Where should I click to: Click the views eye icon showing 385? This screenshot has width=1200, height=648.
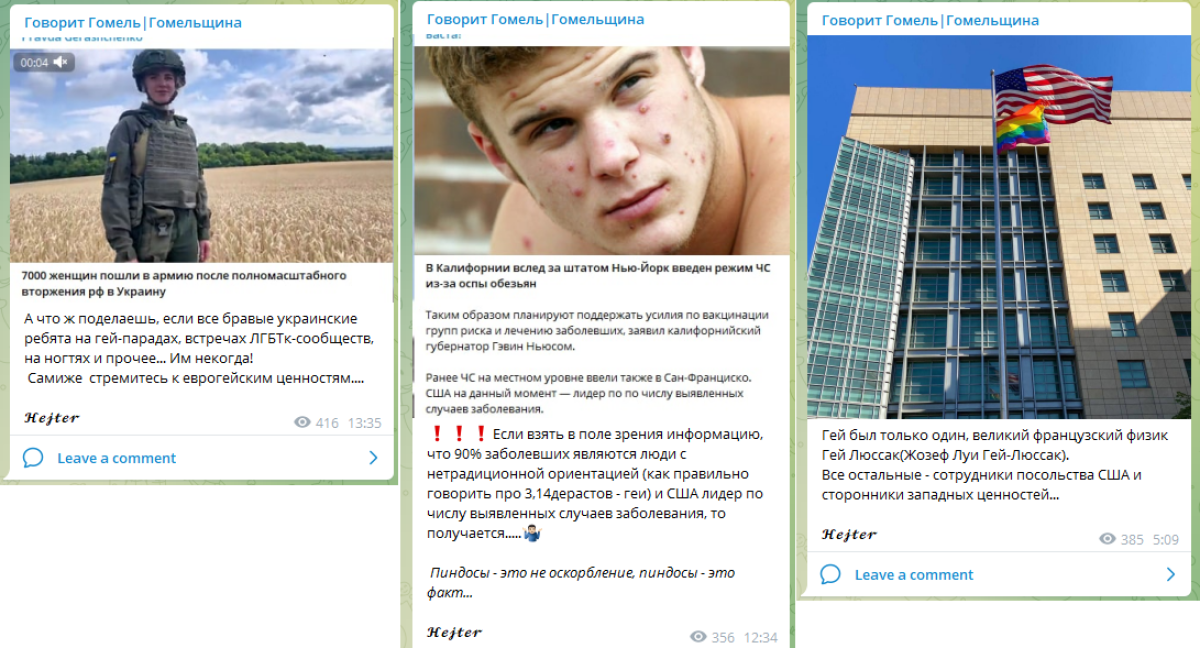(1107, 539)
